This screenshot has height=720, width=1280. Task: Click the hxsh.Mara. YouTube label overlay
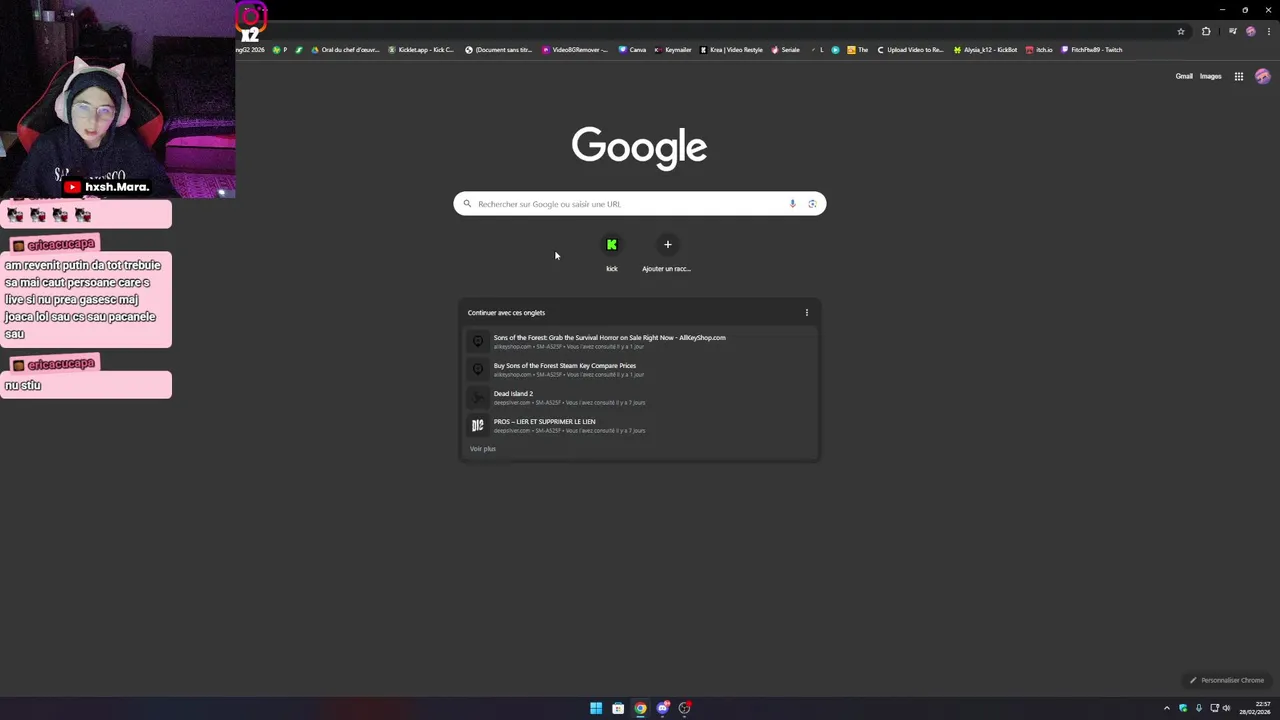click(x=107, y=187)
